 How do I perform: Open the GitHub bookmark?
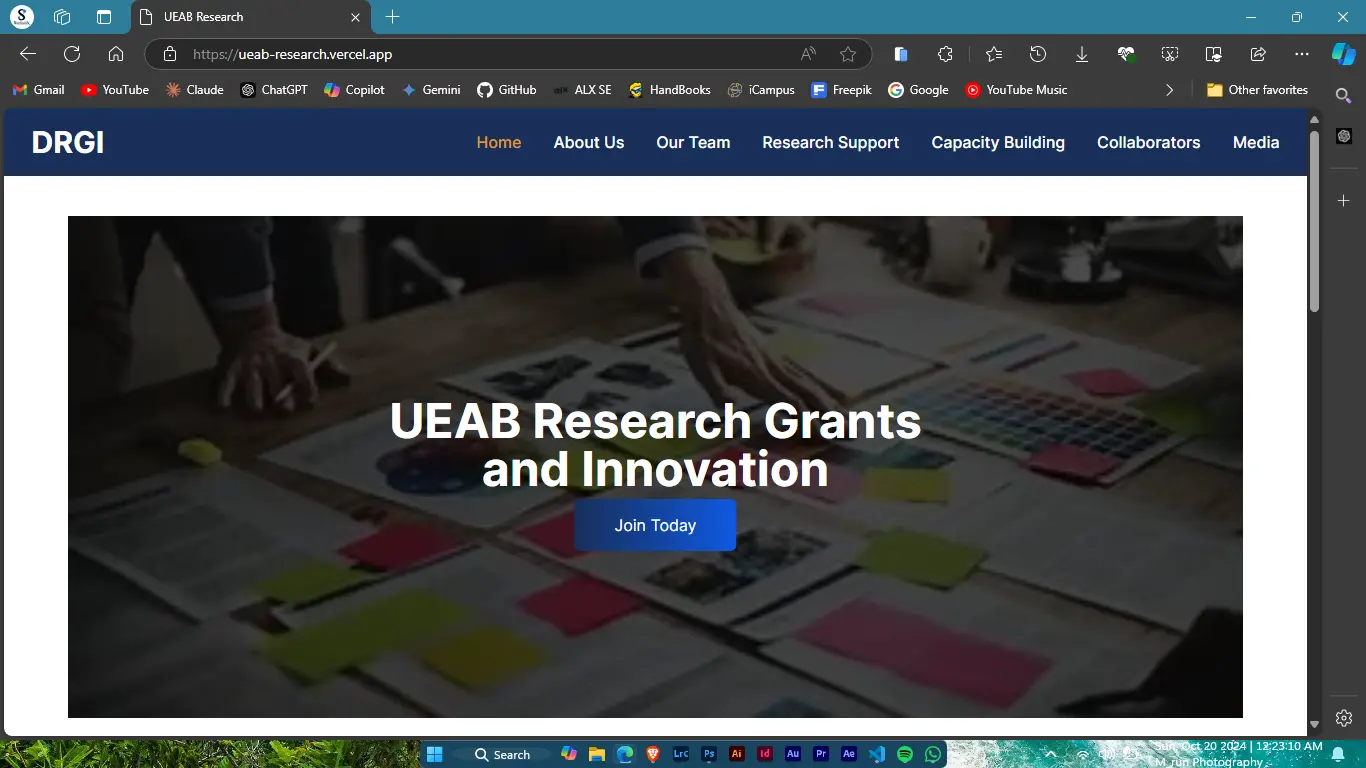pos(506,90)
